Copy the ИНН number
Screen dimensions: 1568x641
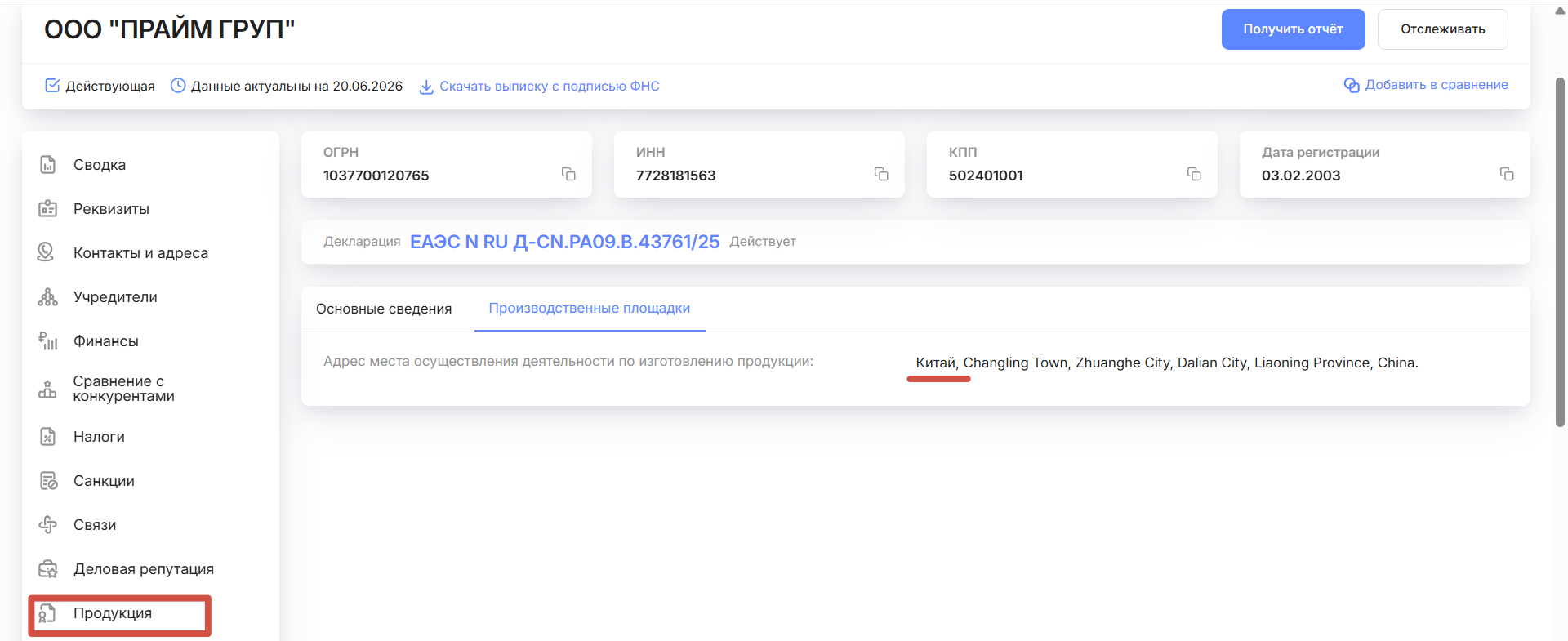click(x=881, y=174)
